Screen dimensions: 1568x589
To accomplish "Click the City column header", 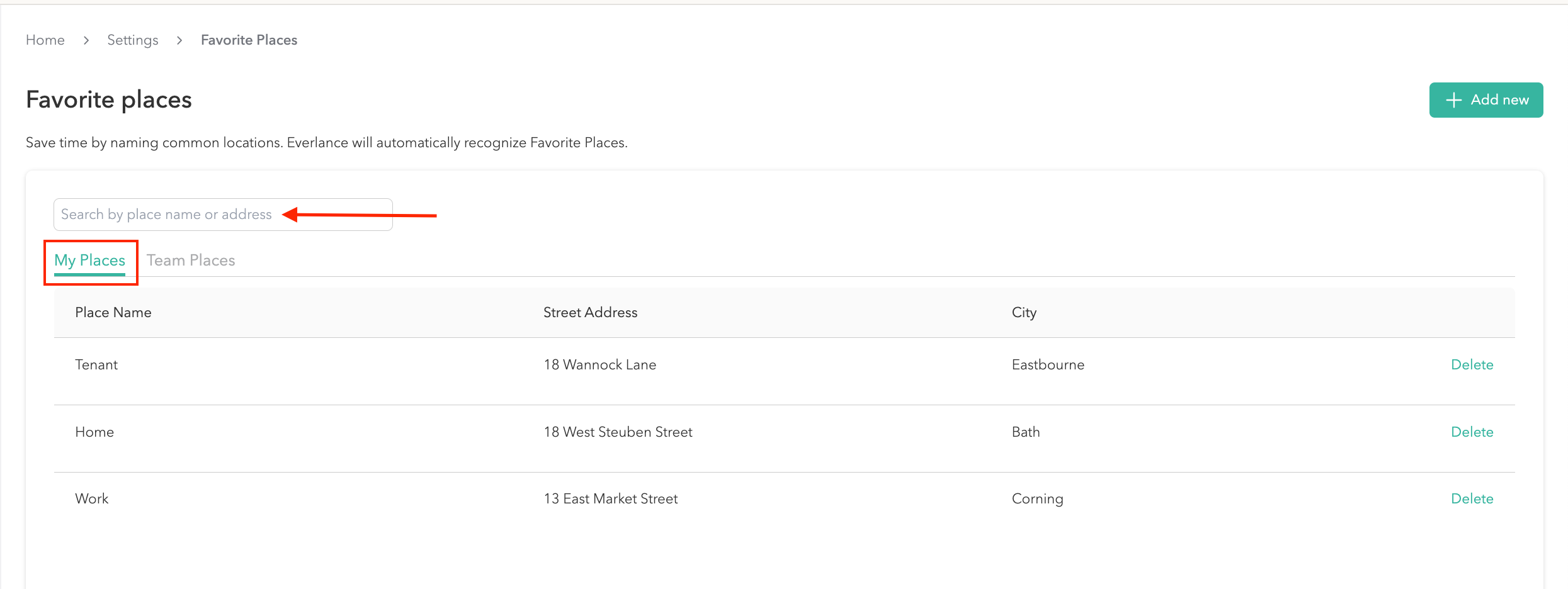I will tap(1024, 312).
